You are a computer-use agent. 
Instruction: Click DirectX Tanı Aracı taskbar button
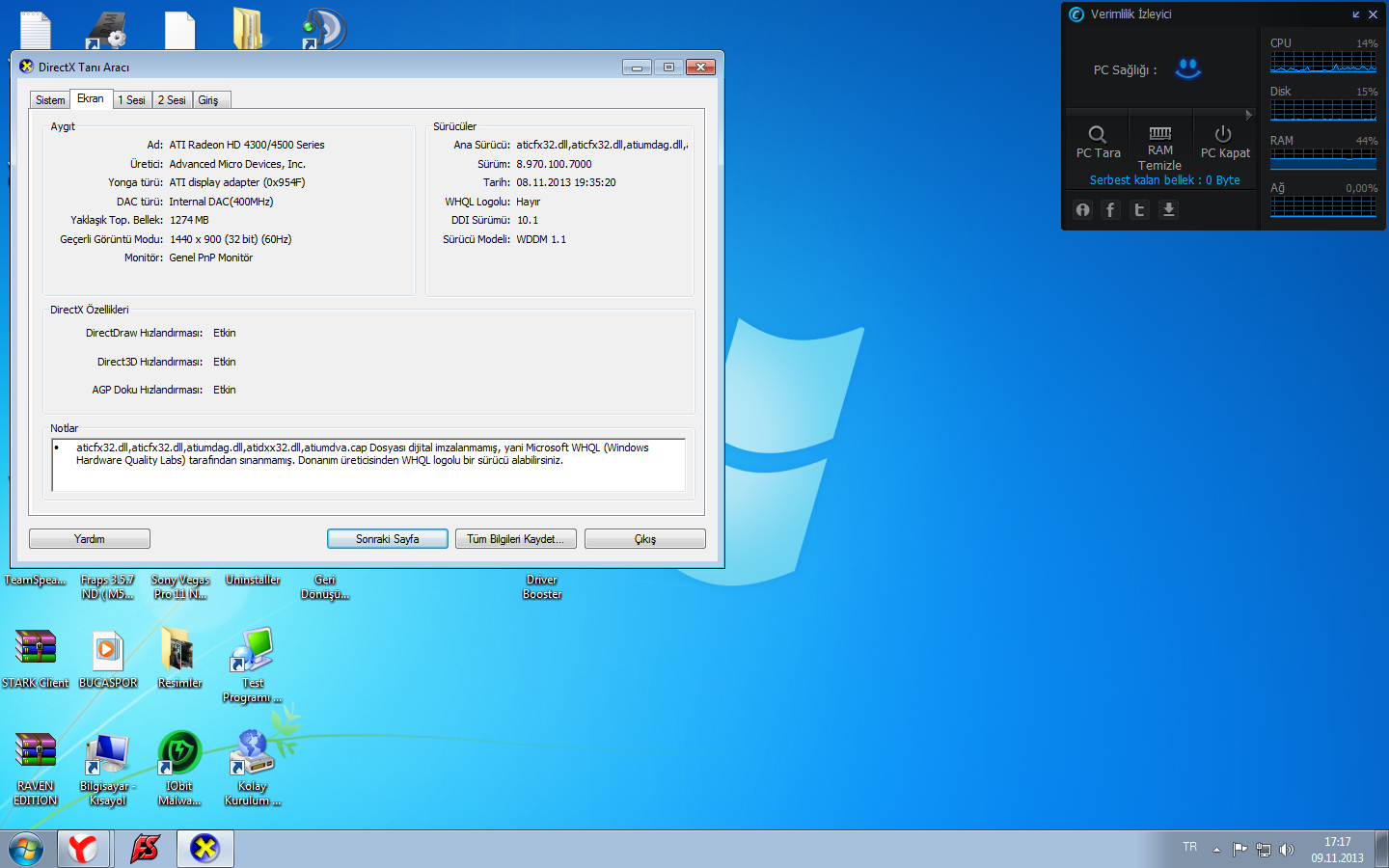[x=204, y=849]
